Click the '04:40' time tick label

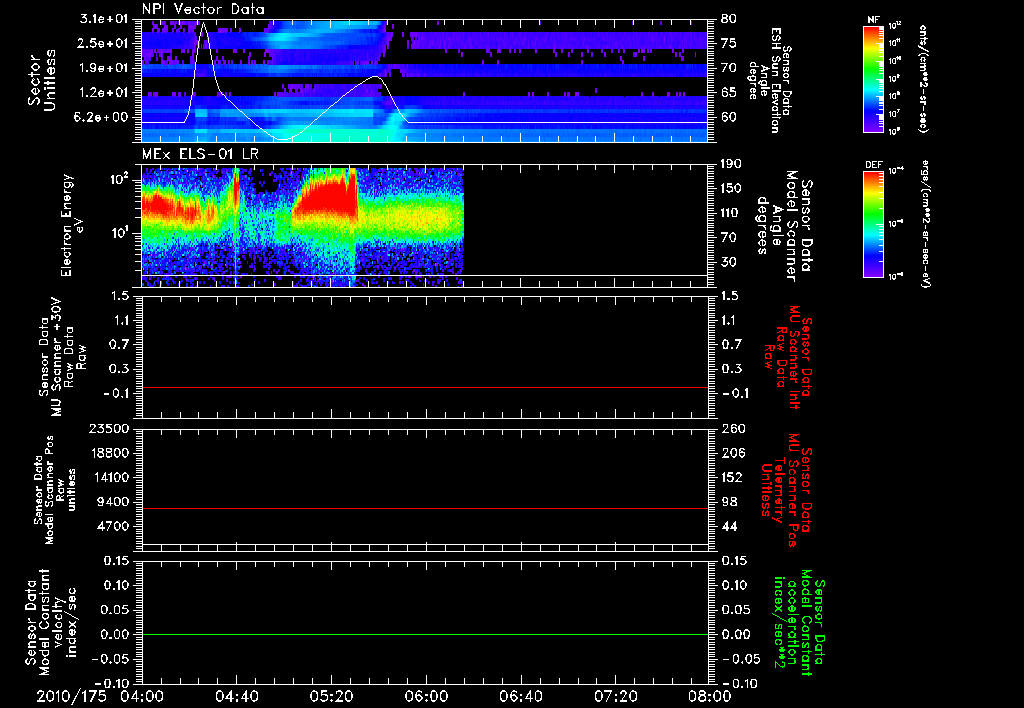236,696
